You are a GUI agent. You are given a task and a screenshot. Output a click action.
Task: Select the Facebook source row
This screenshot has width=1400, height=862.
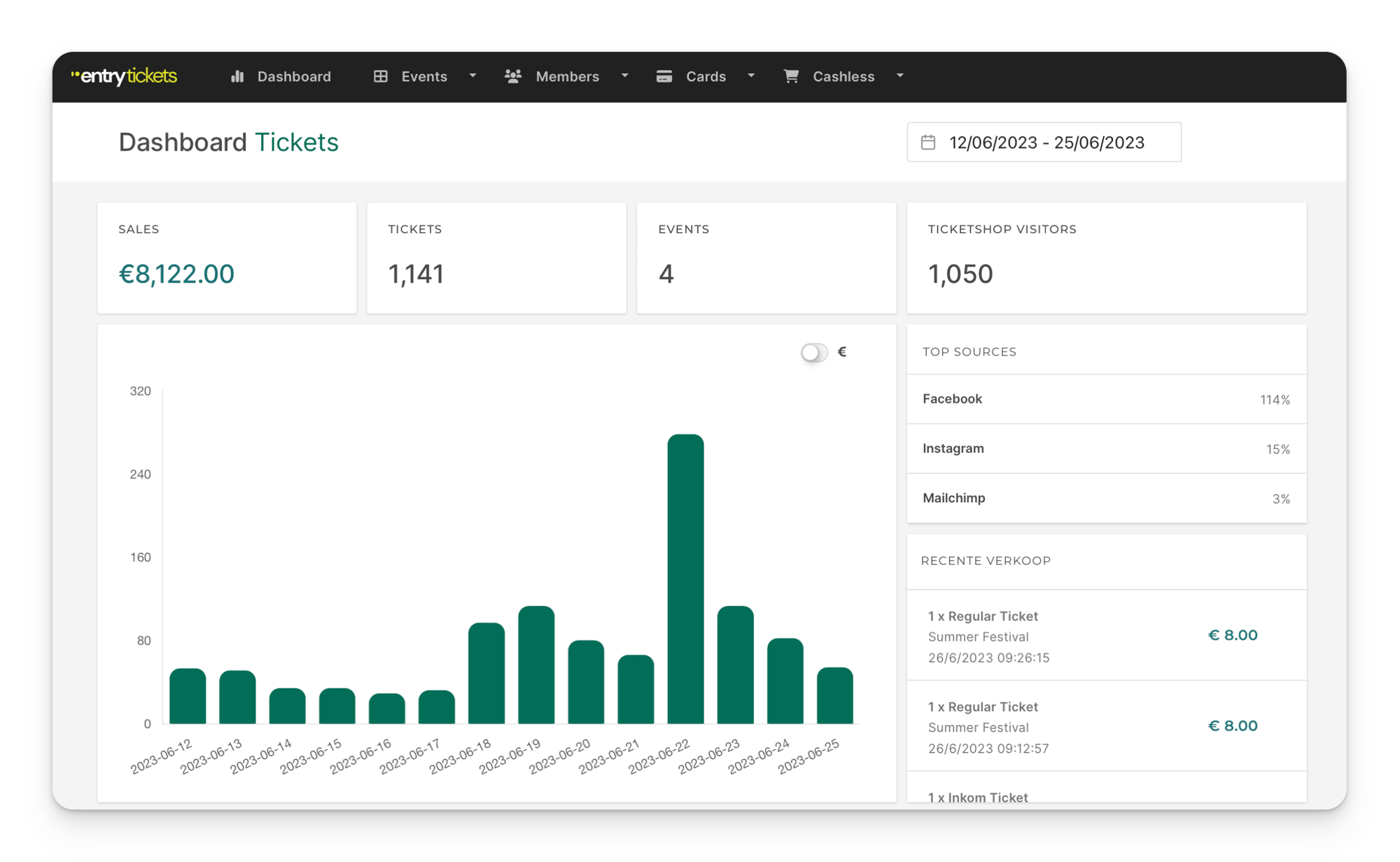coord(1107,399)
